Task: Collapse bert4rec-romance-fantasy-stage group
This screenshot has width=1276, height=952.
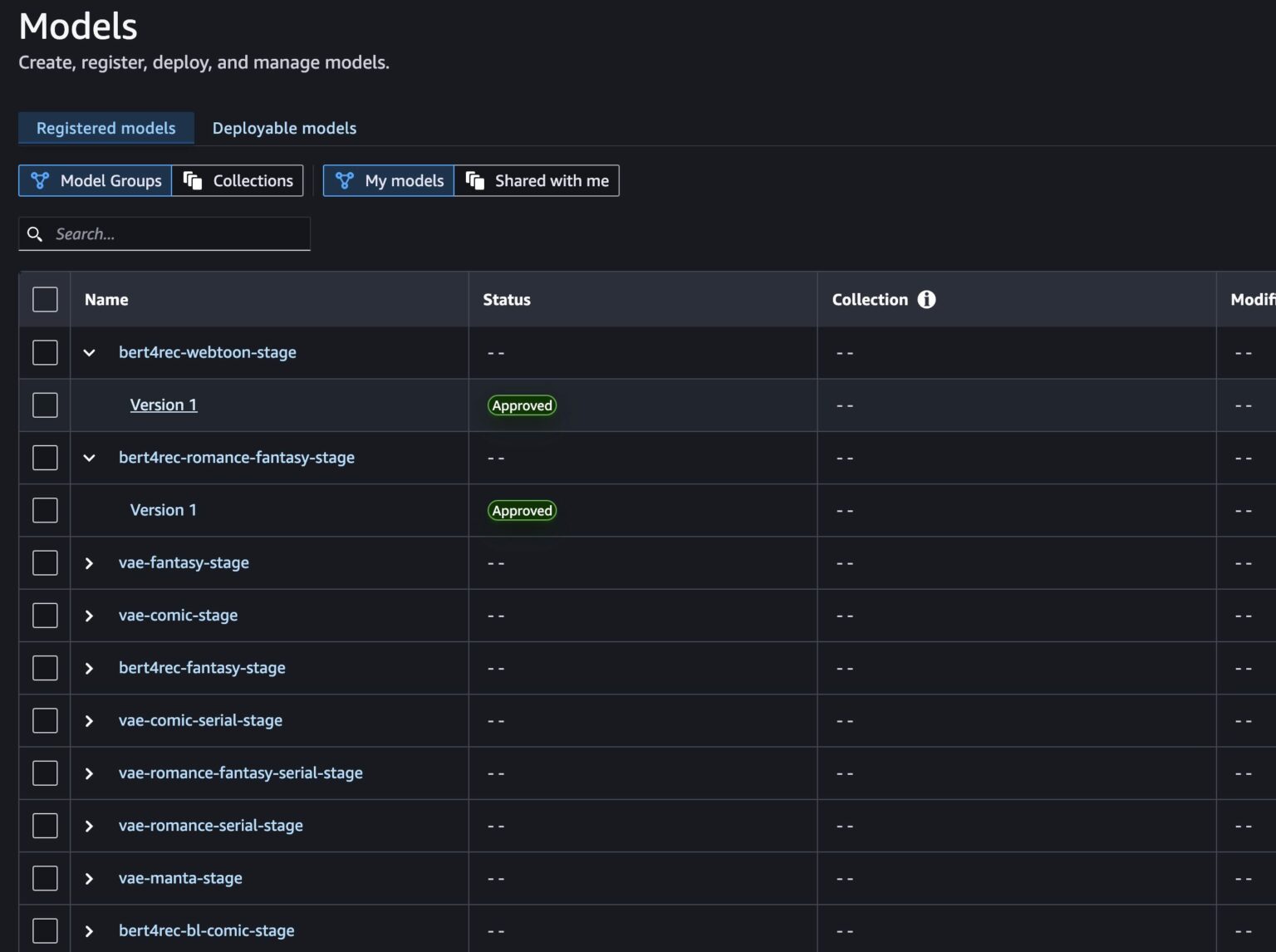Action: 89,458
